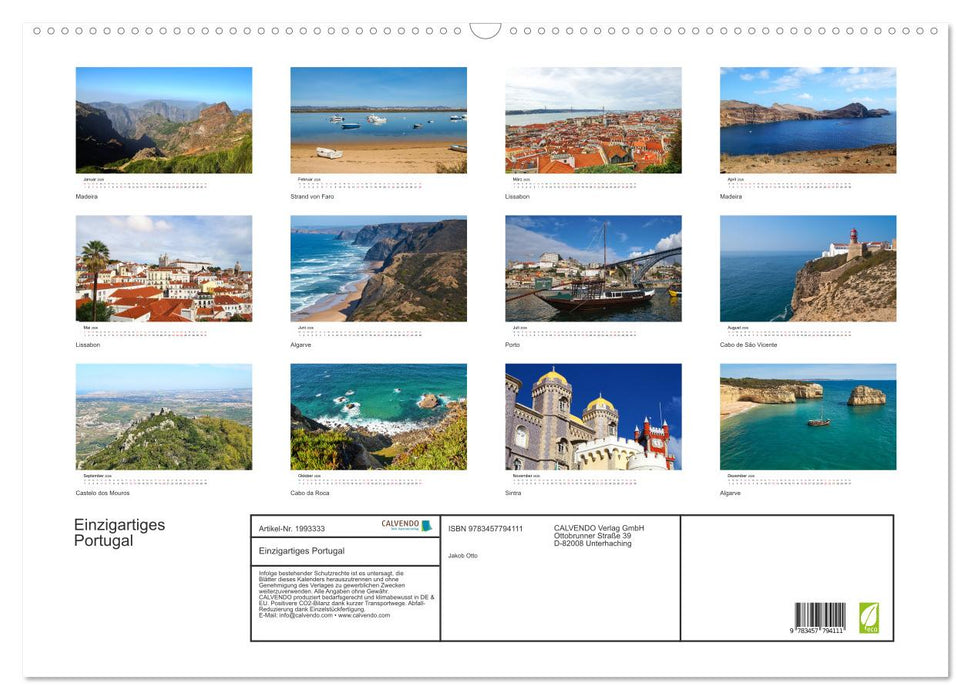The width and height of the screenshot is (971, 700).
Task: Click the ISBN 9783457794111 text
Action: click(486, 527)
